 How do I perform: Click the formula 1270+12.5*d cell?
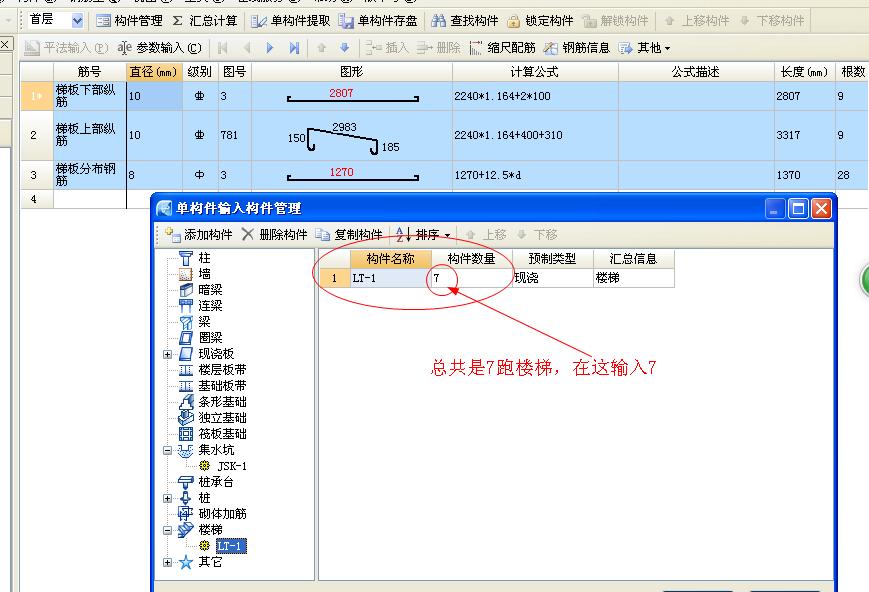[x=535, y=175]
